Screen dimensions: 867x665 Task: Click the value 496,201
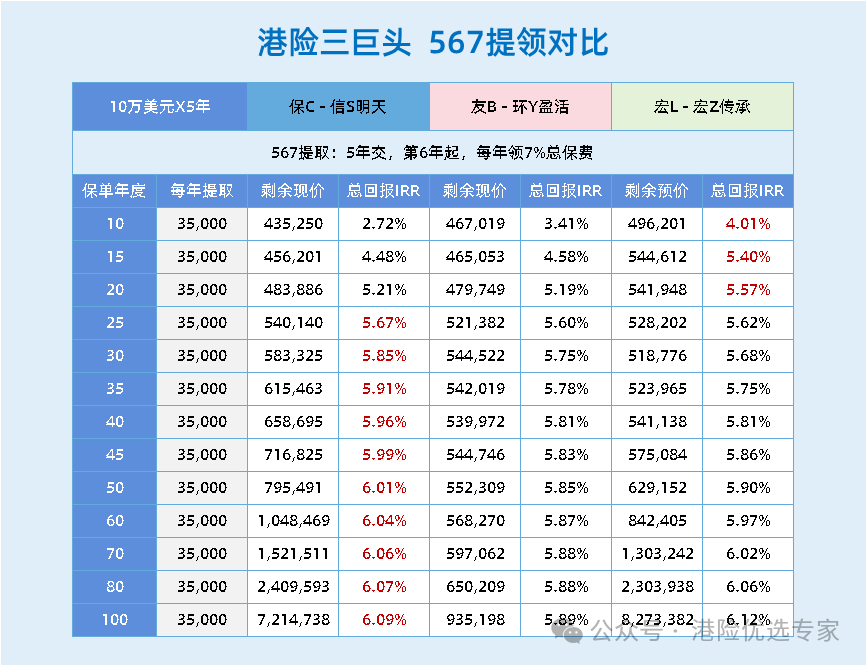coord(657,224)
